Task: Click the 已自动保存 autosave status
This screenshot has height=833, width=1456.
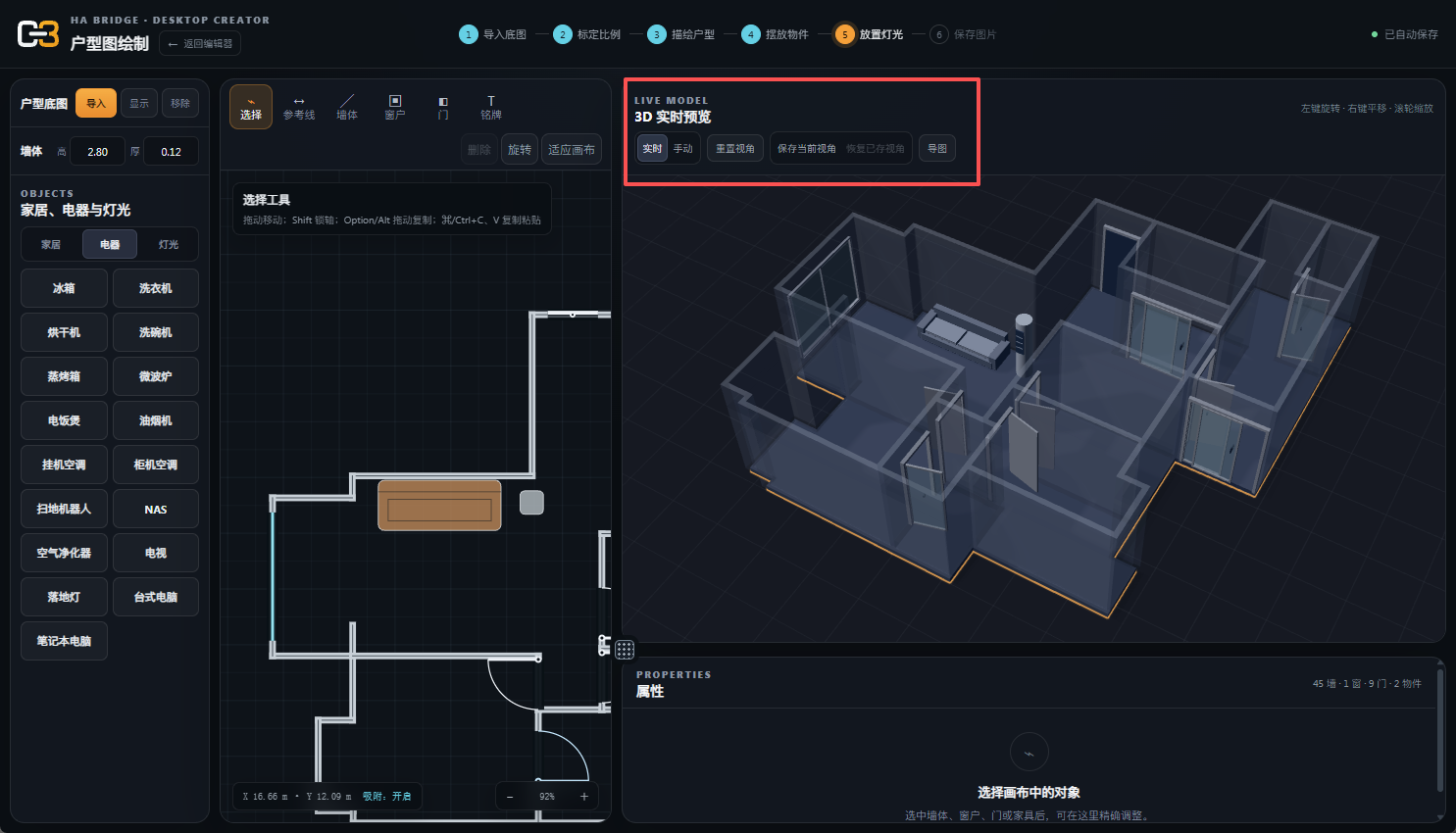Action: [x=1405, y=34]
